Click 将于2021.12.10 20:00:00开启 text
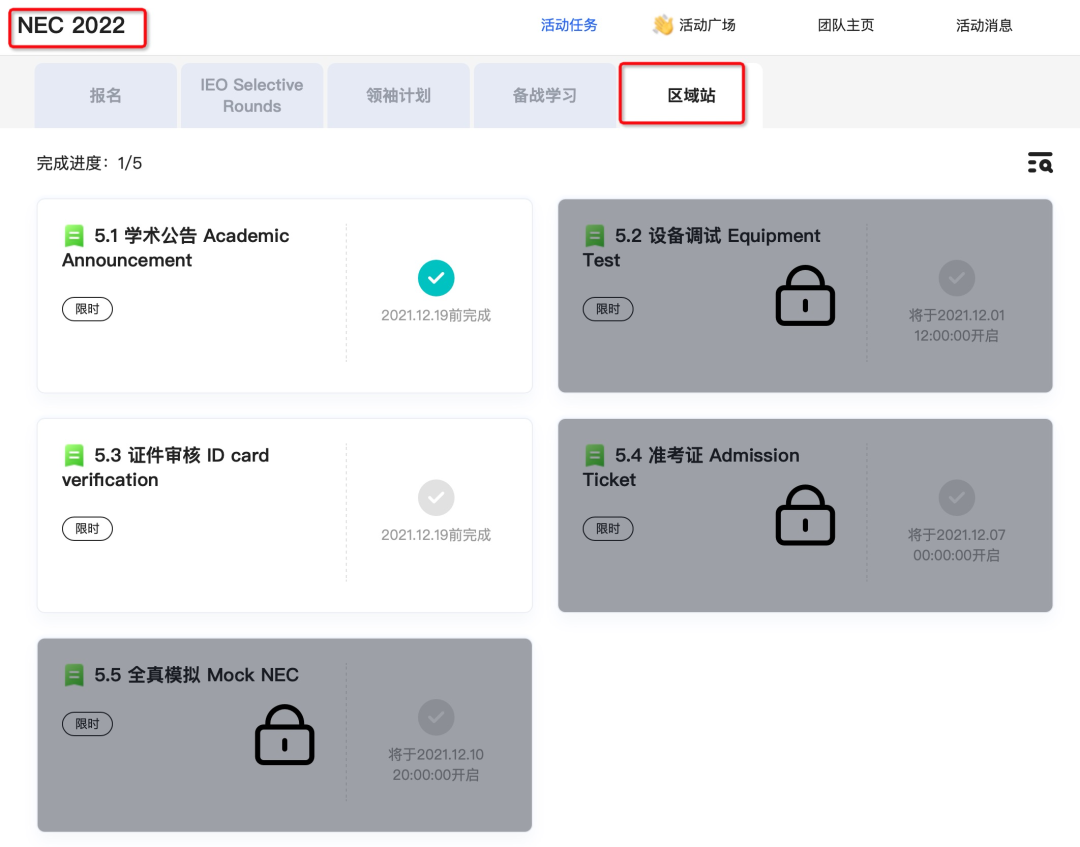This screenshot has width=1080, height=847. [436, 765]
